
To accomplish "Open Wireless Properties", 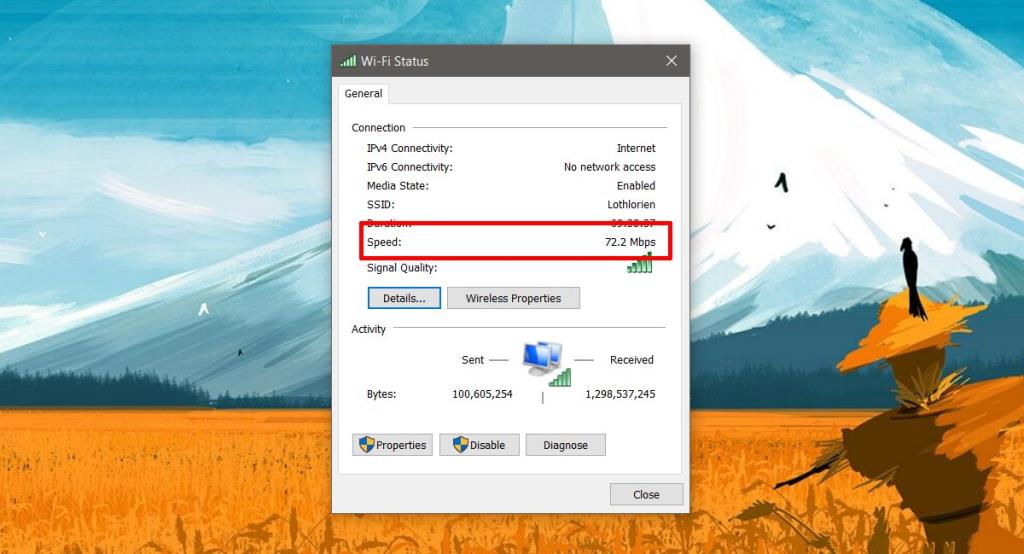I will [x=513, y=298].
